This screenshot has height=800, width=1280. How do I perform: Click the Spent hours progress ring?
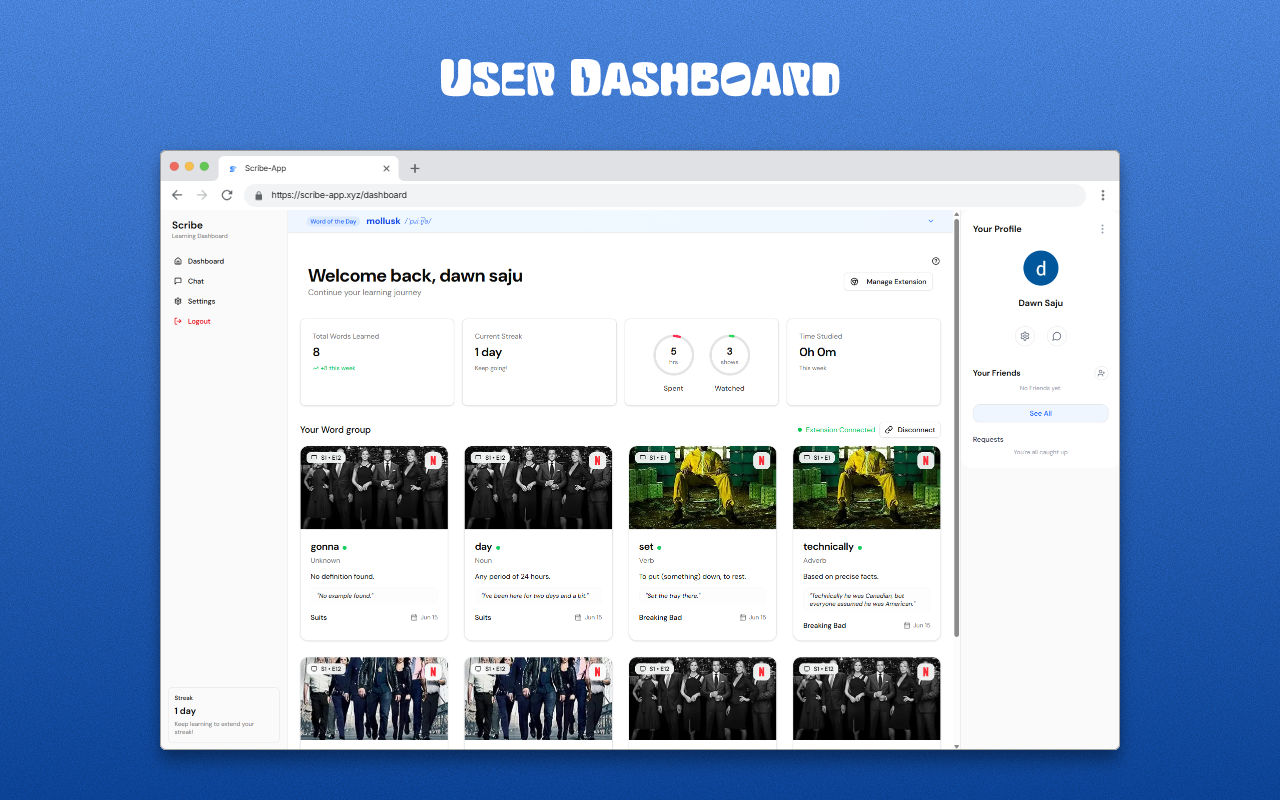pyautogui.click(x=673, y=355)
